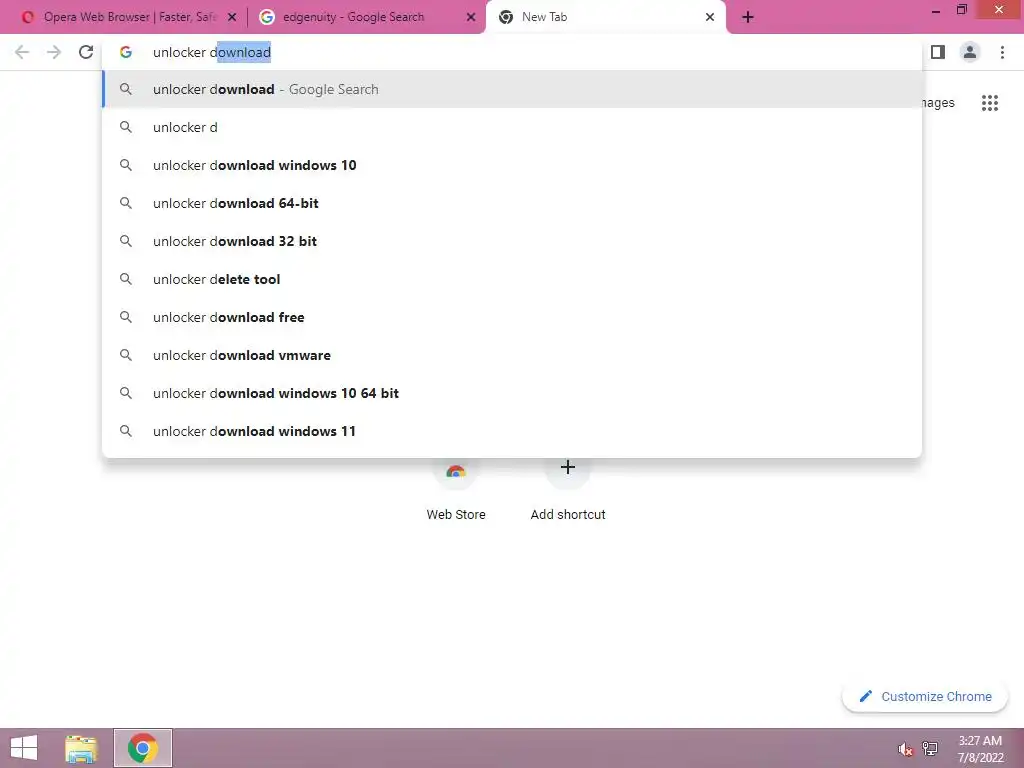The width and height of the screenshot is (1024, 768).
Task: Pick 'unlocker download windows 10 64 bit'
Action: [x=512, y=393]
